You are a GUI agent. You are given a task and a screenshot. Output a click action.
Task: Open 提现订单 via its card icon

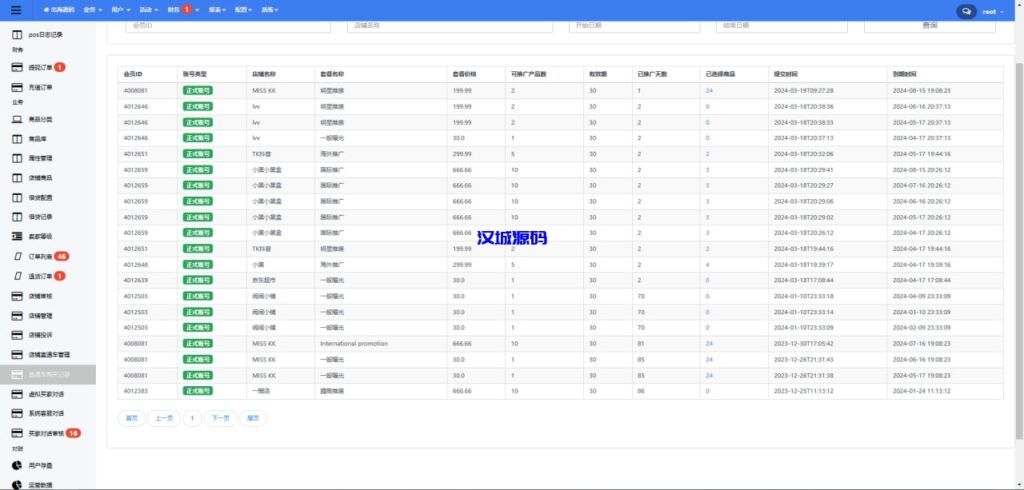click(17, 67)
